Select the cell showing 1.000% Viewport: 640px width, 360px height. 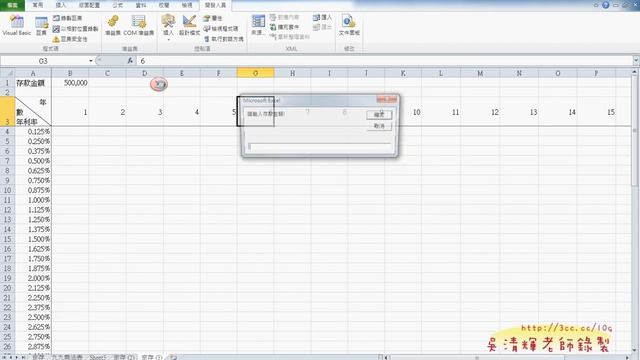coord(33,200)
